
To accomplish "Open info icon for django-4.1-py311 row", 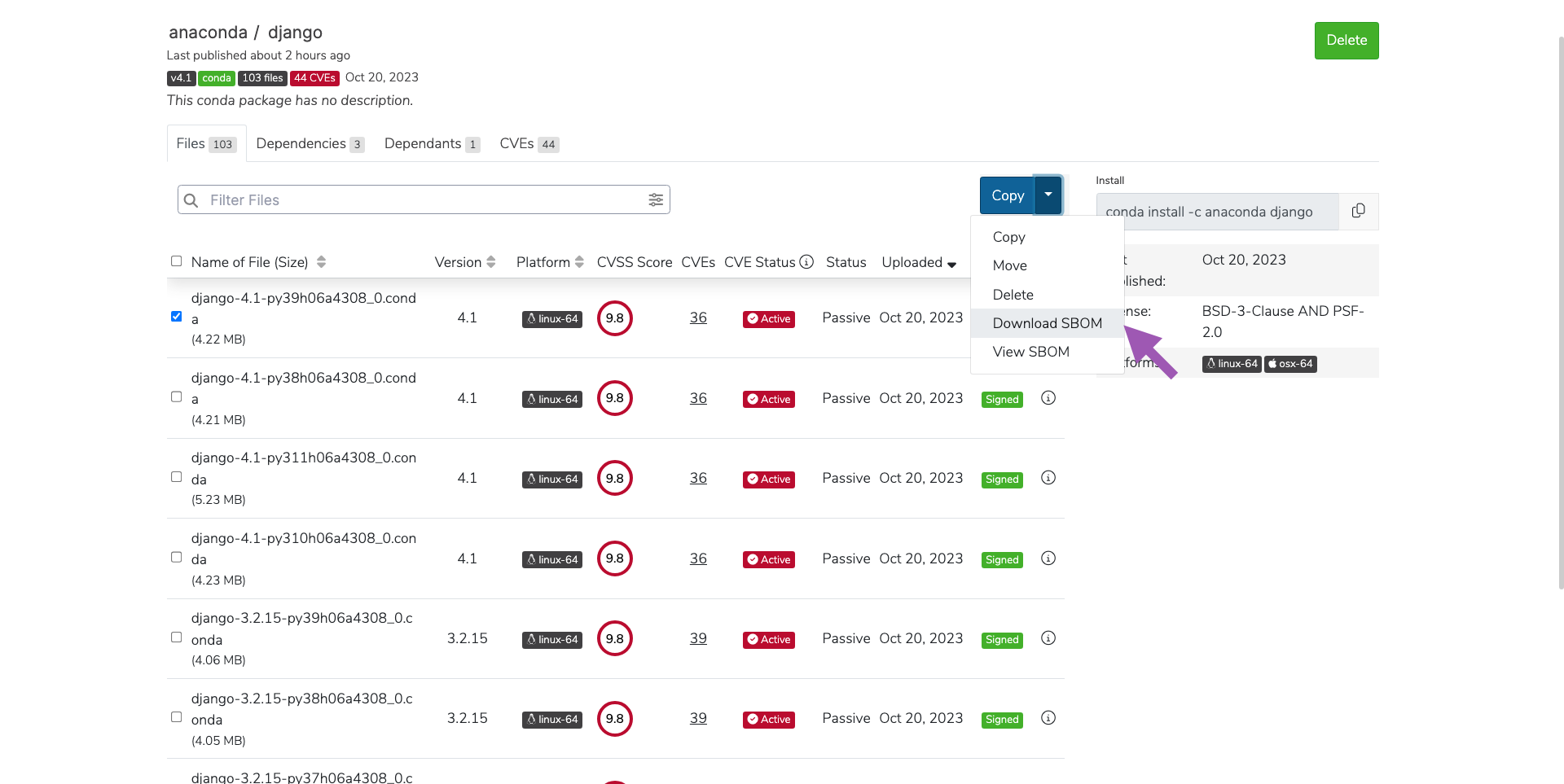I will tap(1048, 478).
